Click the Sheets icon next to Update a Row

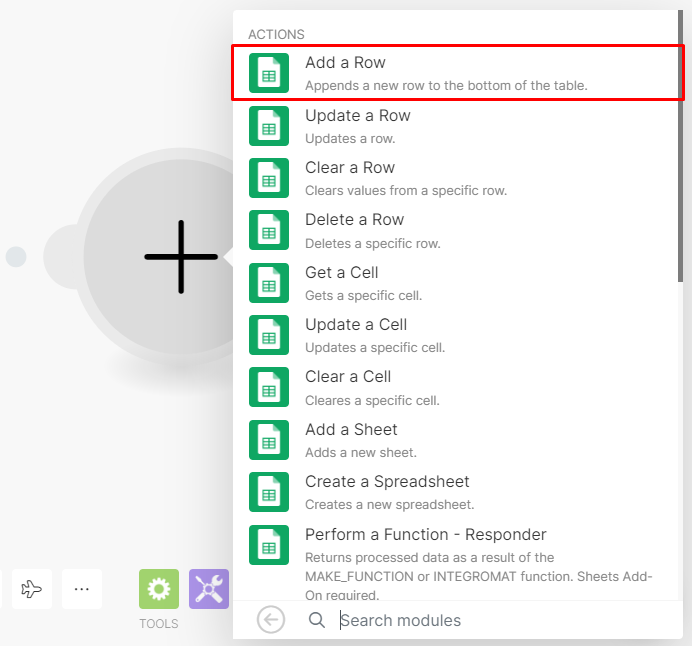coord(269,126)
